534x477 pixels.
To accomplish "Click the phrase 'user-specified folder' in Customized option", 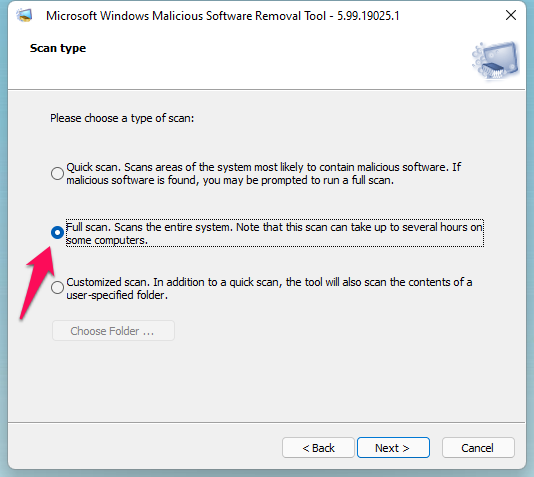I will (x=116, y=295).
